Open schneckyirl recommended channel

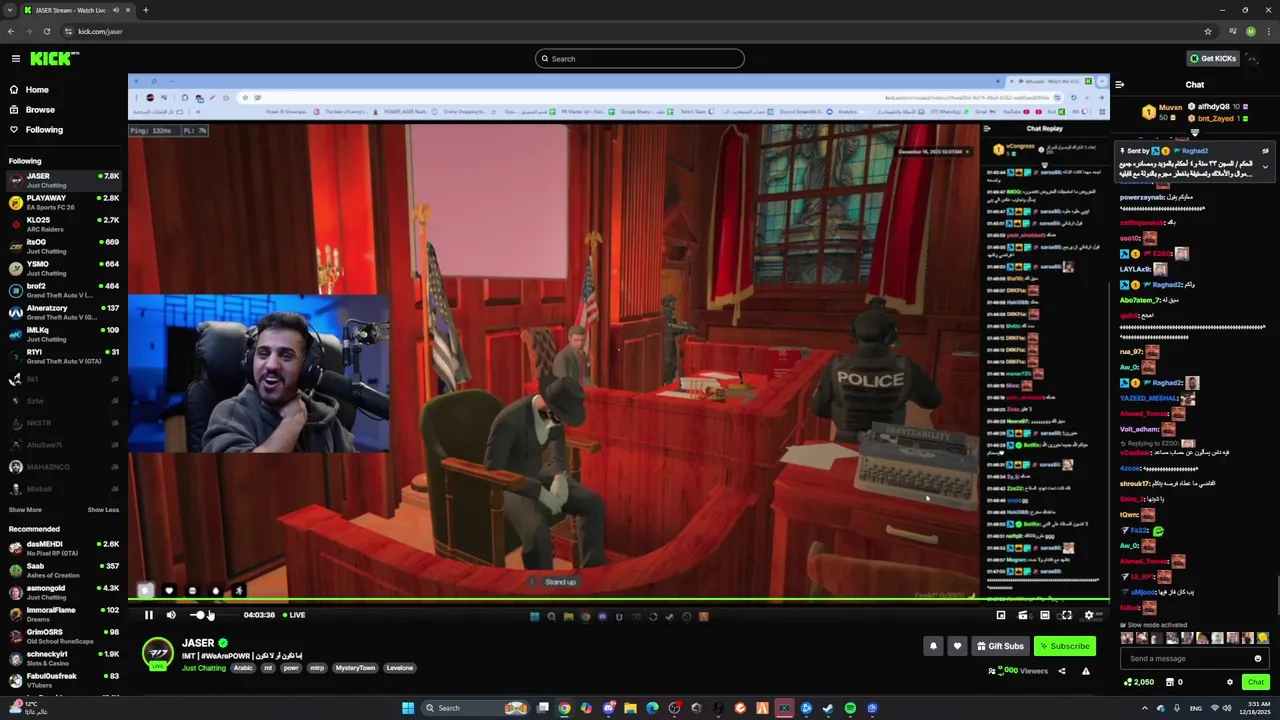(64, 658)
